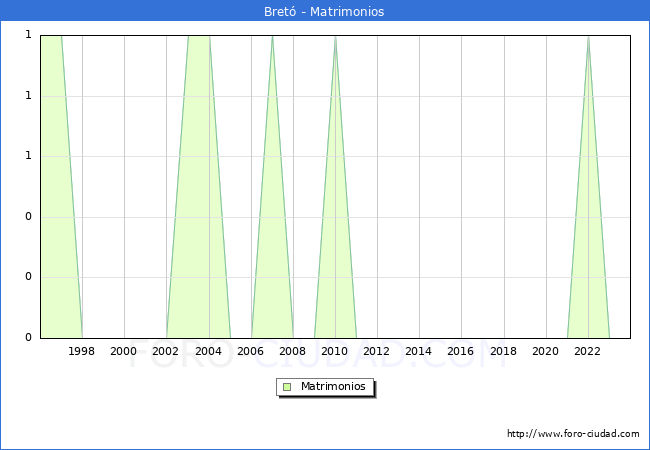This screenshot has height=450, width=650.
Task: Open the foro-ciudad.com URL text
Action: click(x=573, y=434)
